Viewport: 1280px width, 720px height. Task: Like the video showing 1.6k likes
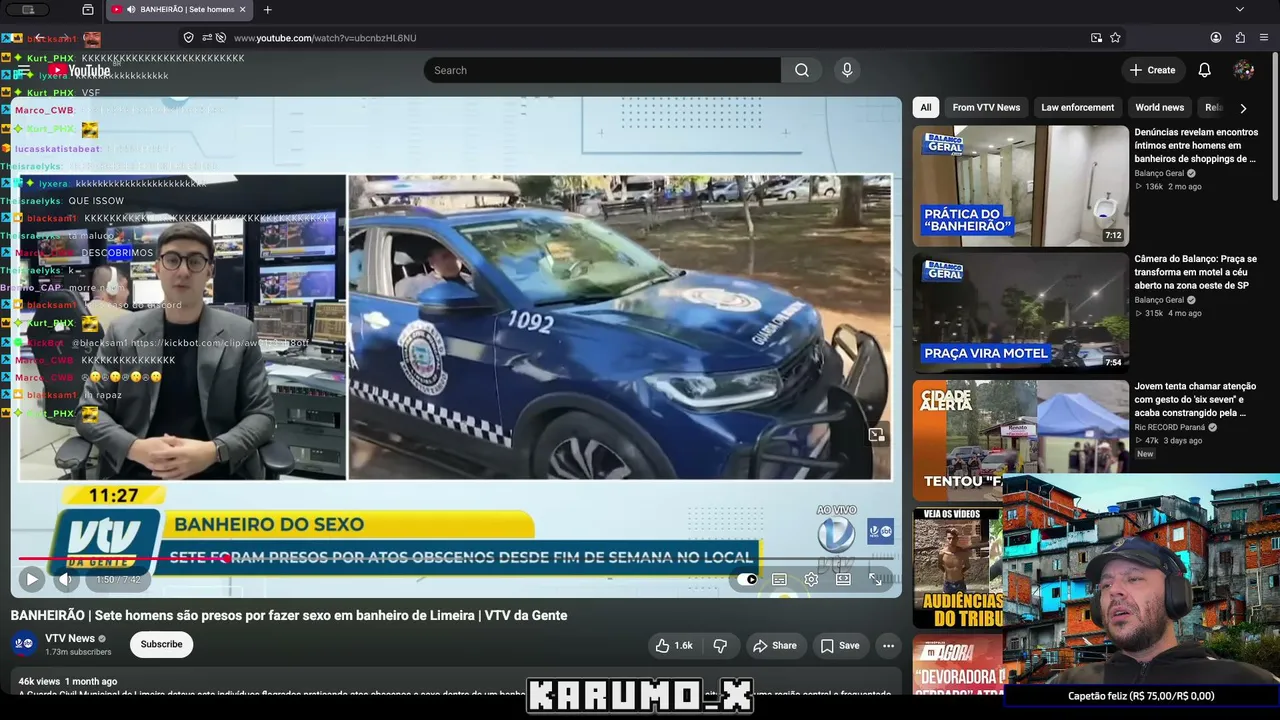coord(673,646)
